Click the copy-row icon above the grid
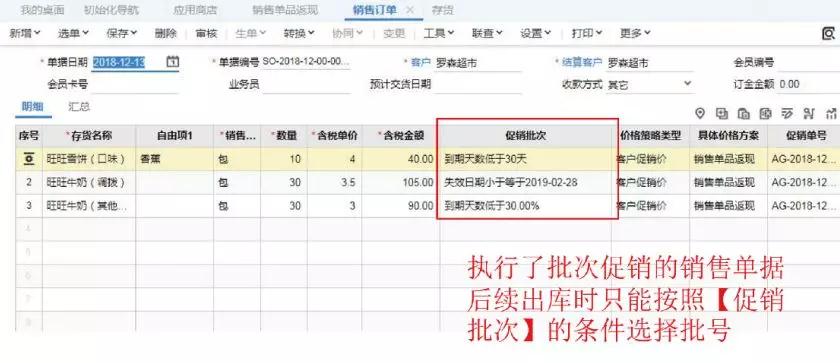Viewport: 840px width, 363px height. click(722, 113)
